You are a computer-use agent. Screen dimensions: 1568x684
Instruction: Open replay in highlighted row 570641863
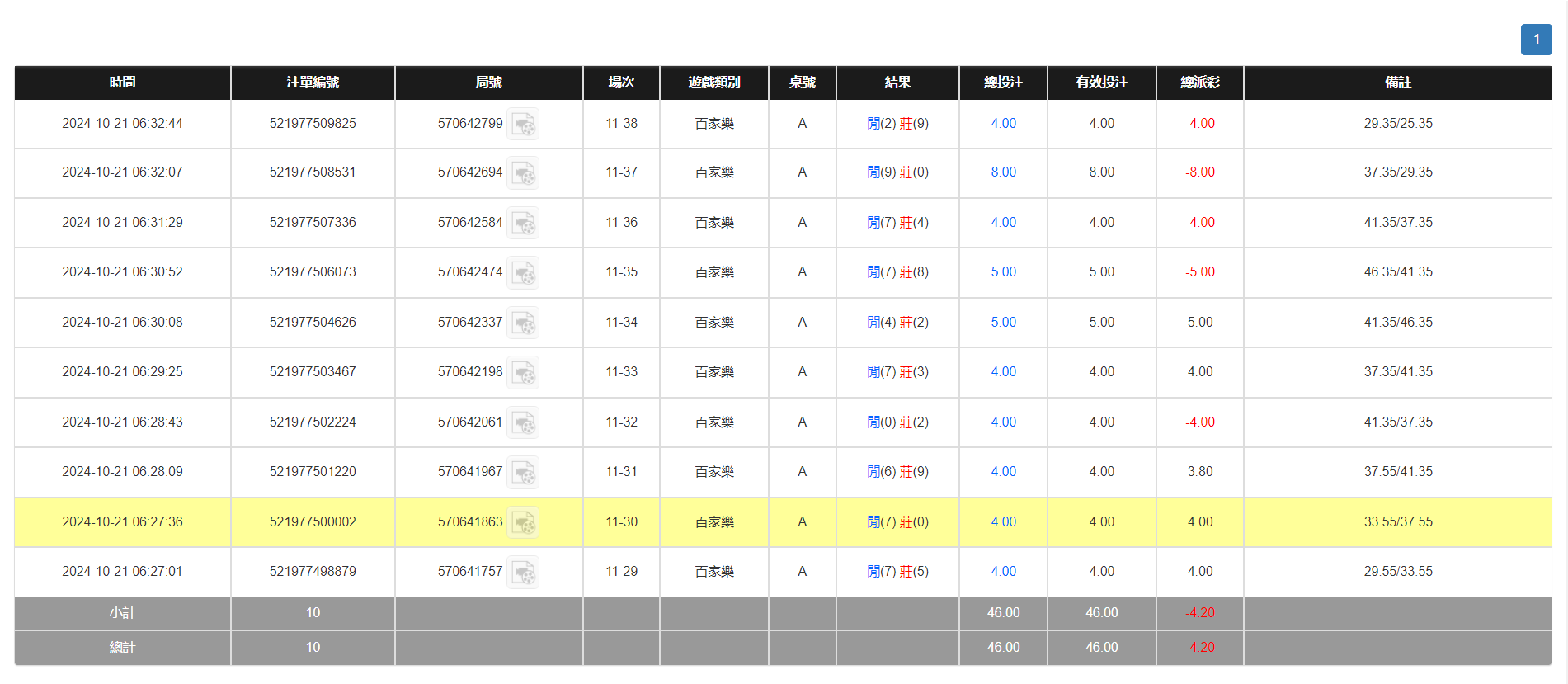[523, 523]
